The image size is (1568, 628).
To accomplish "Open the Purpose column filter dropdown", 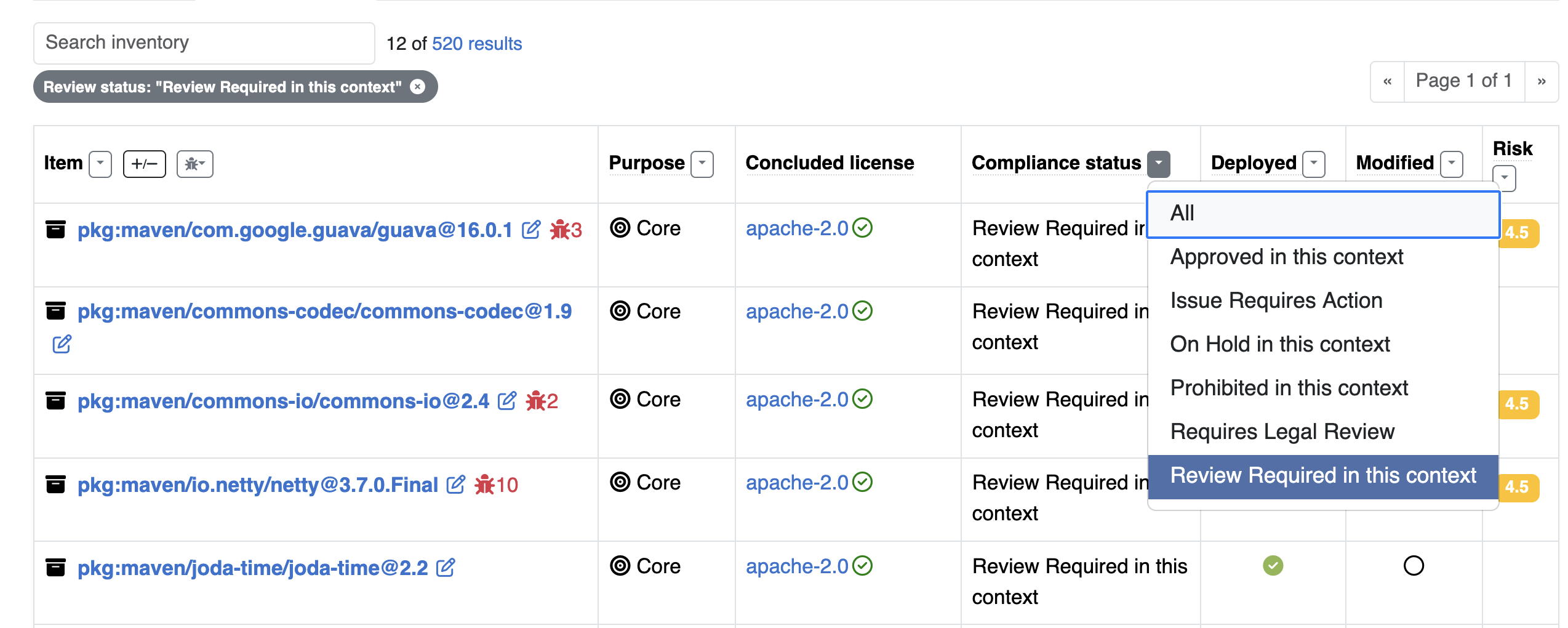I will click(702, 164).
